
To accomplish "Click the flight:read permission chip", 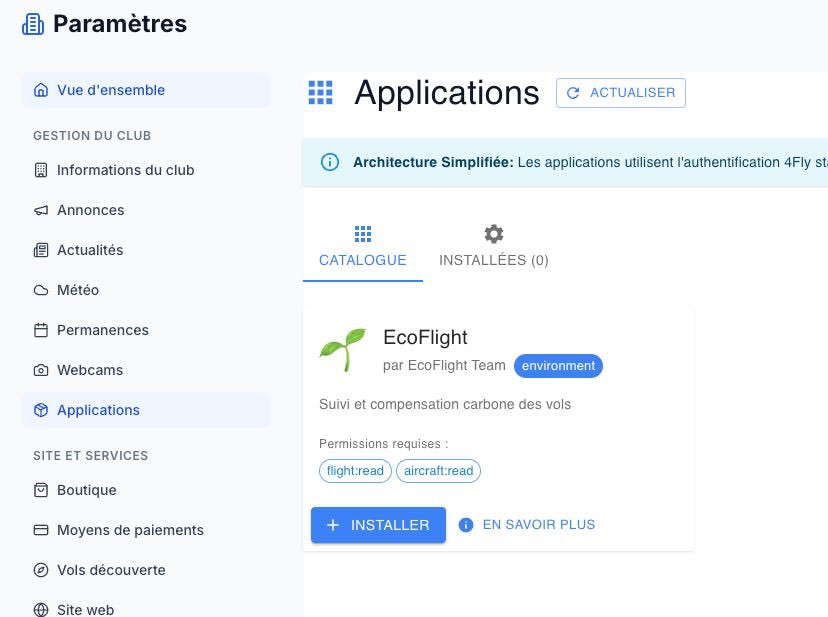I will tap(355, 470).
